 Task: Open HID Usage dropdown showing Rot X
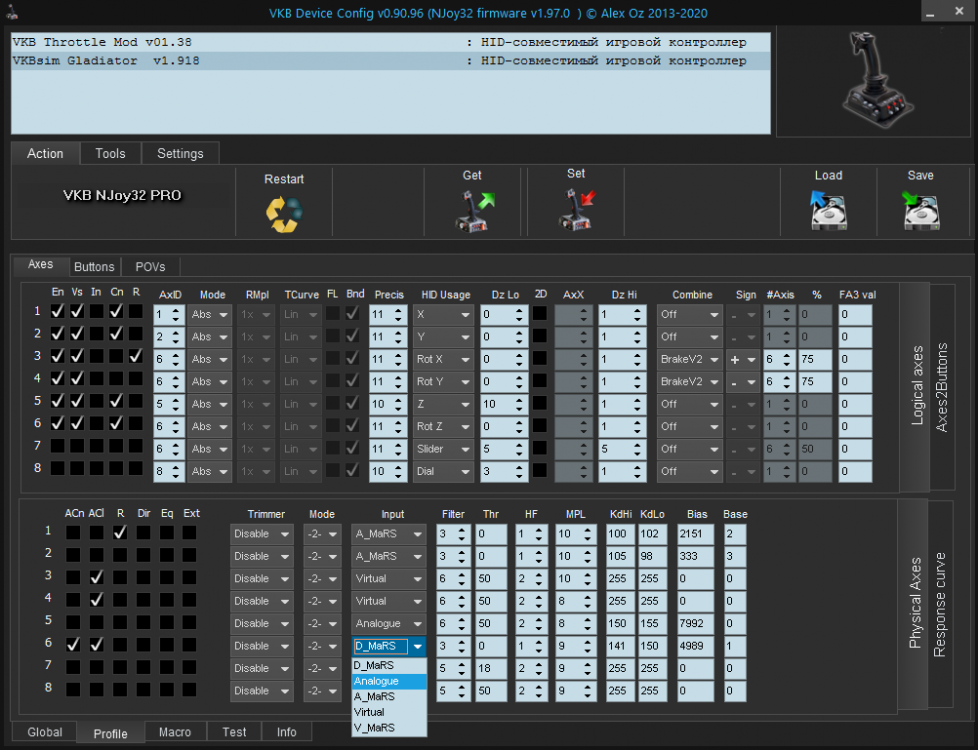click(443, 359)
